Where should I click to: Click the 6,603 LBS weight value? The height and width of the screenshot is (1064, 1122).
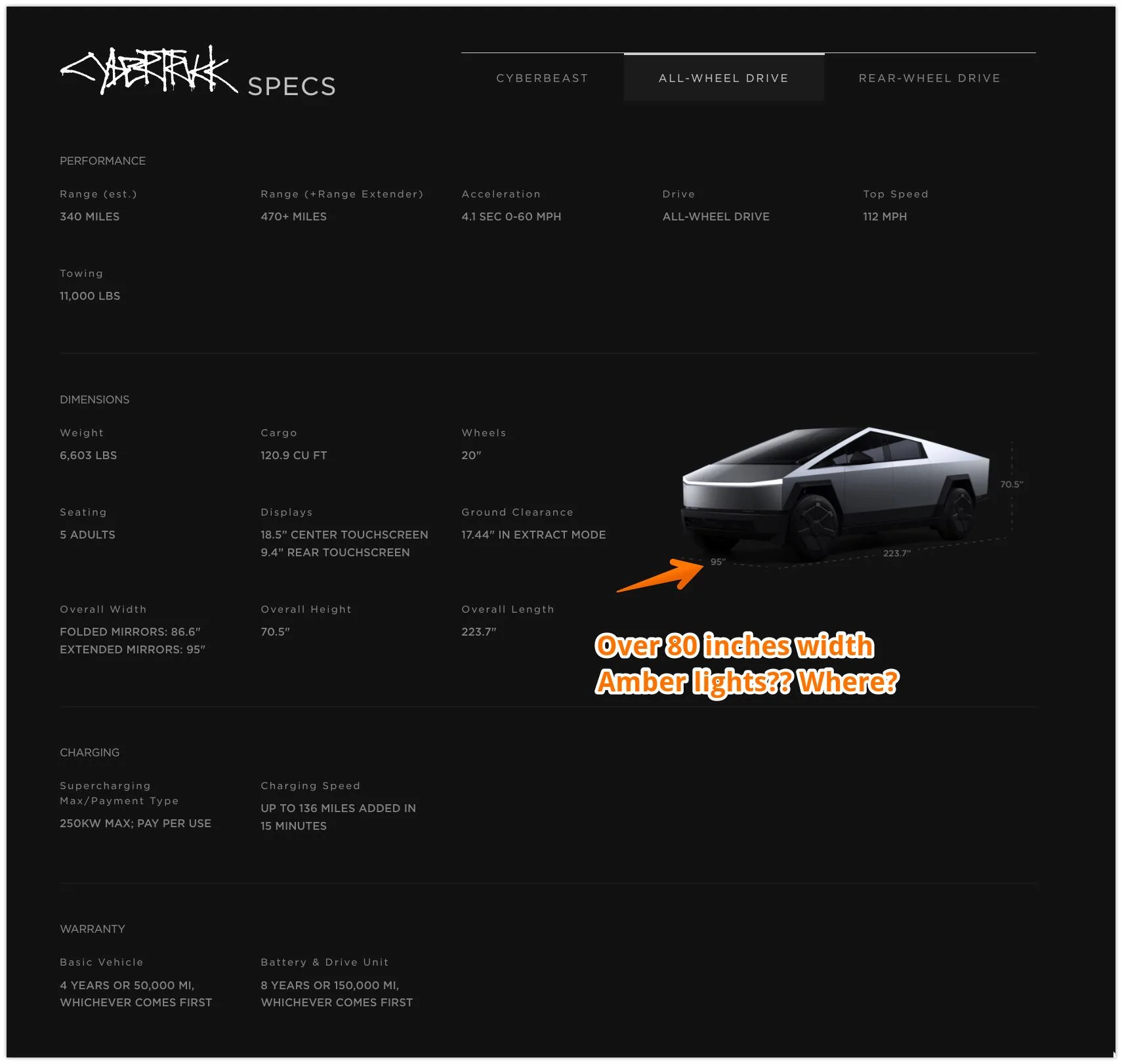(x=88, y=455)
